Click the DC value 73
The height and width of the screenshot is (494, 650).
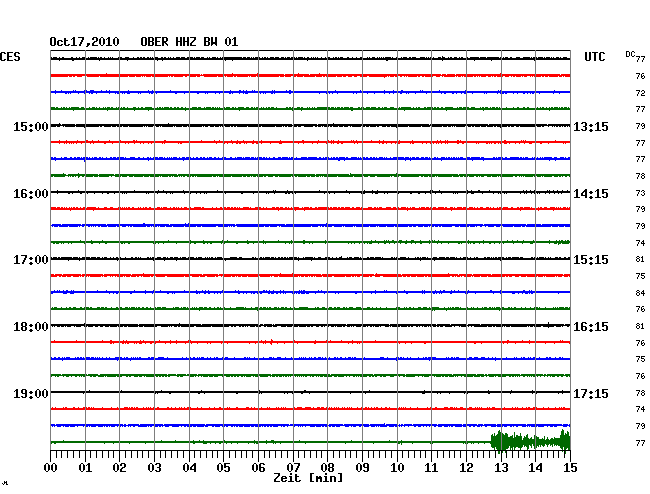640,193
